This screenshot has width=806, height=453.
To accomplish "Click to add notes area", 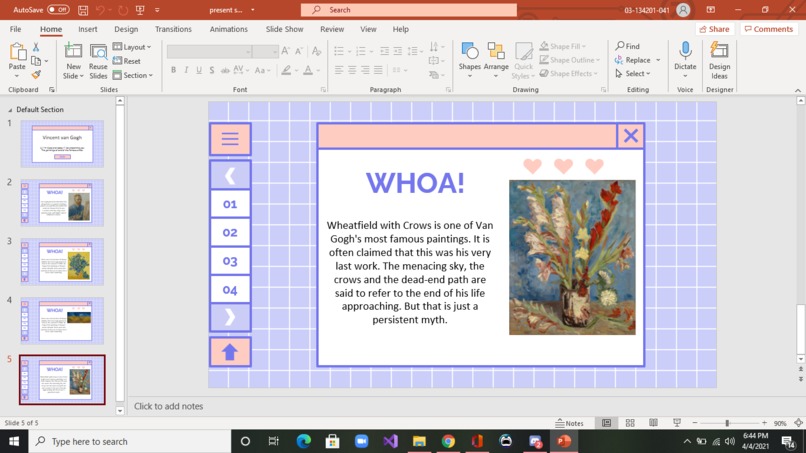I will pos(168,406).
